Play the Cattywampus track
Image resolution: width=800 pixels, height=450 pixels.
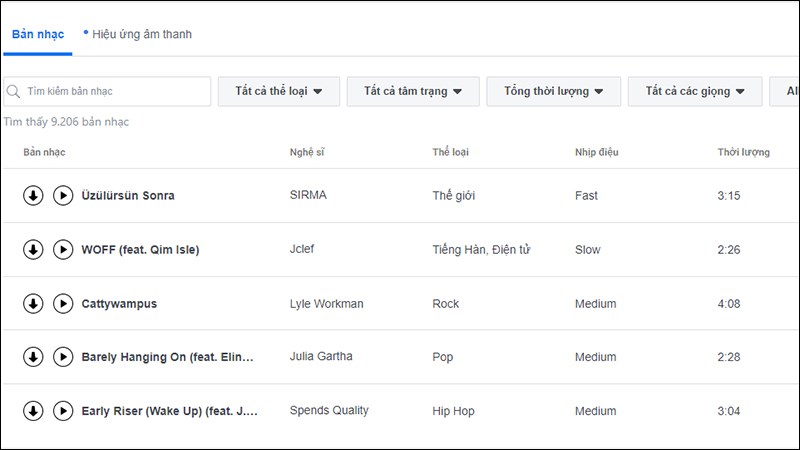[63, 303]
